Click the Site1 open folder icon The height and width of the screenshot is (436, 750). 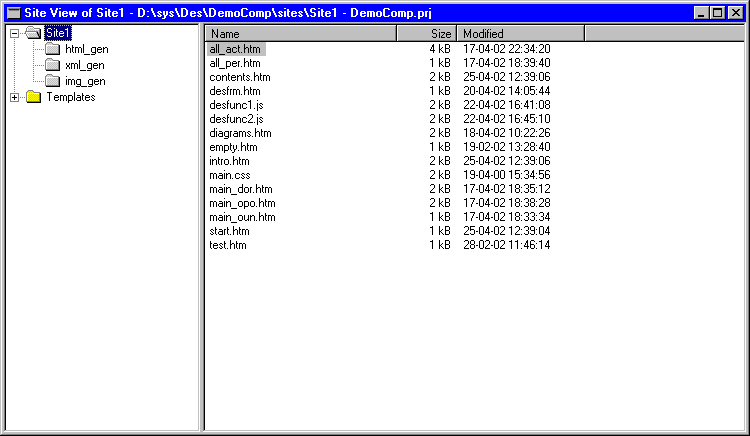point(33,33)
